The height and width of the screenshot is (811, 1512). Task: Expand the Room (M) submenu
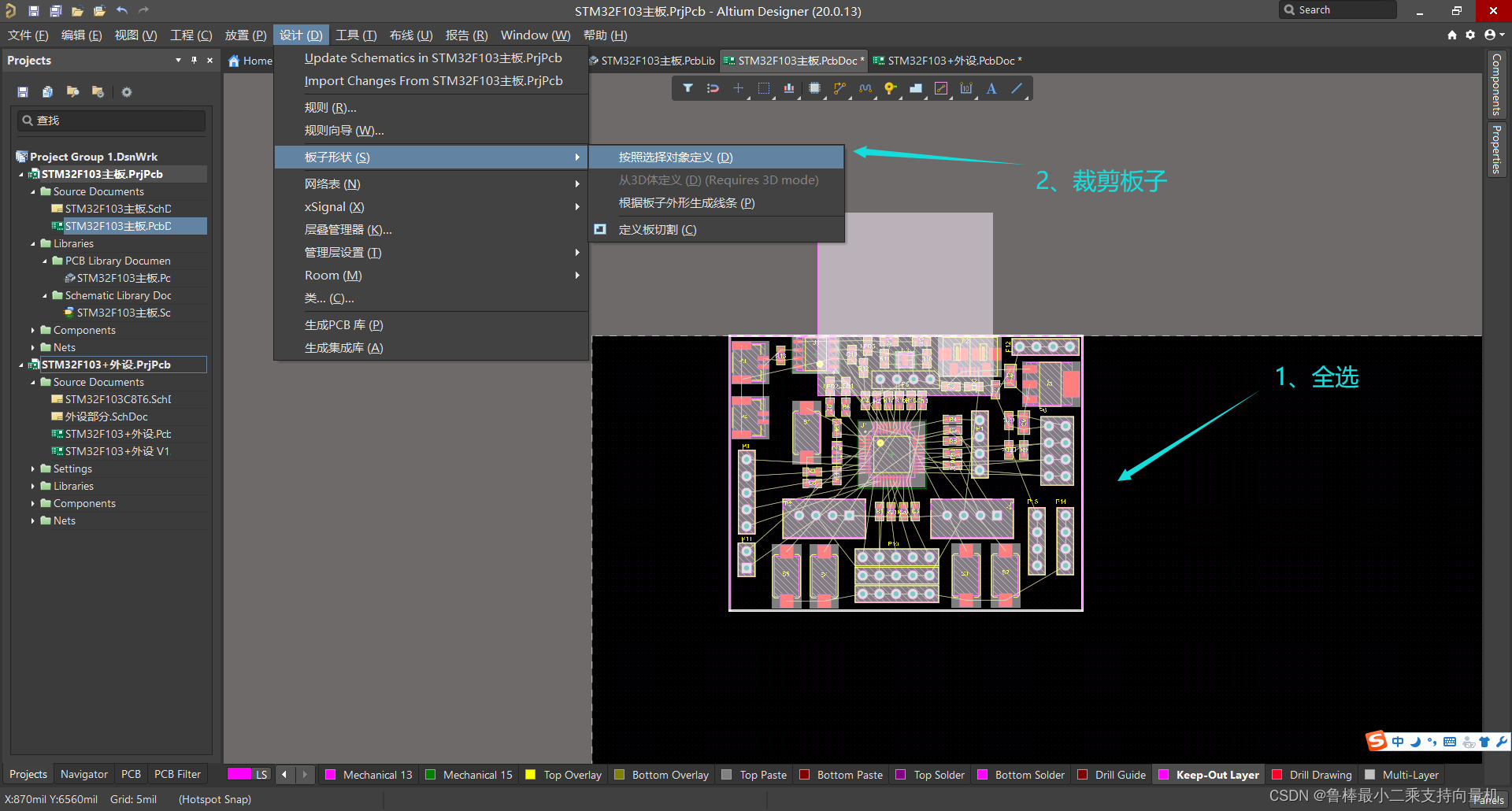click(432, 276)
